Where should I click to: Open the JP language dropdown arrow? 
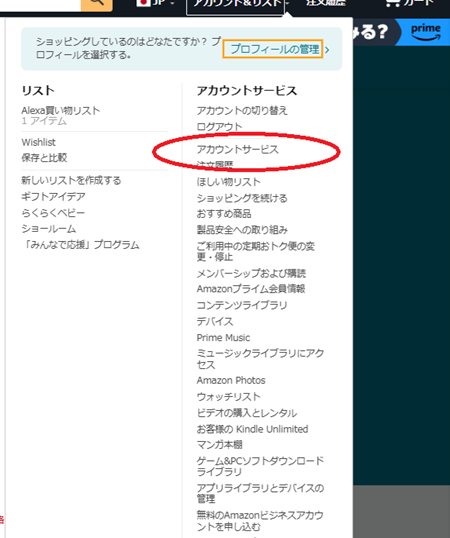[172, 3]
